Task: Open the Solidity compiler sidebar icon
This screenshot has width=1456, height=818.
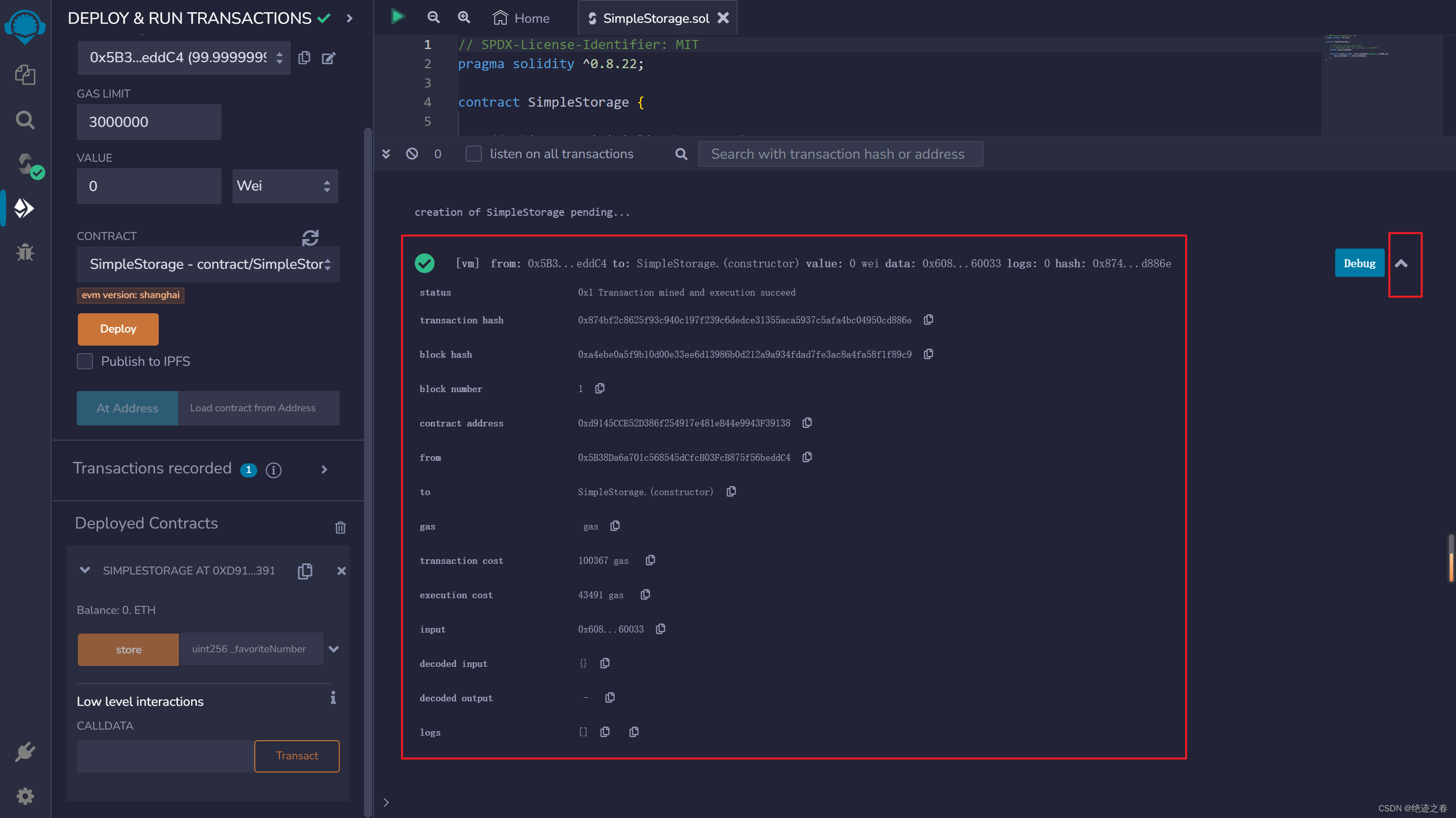Action: (x=26, y=164)
